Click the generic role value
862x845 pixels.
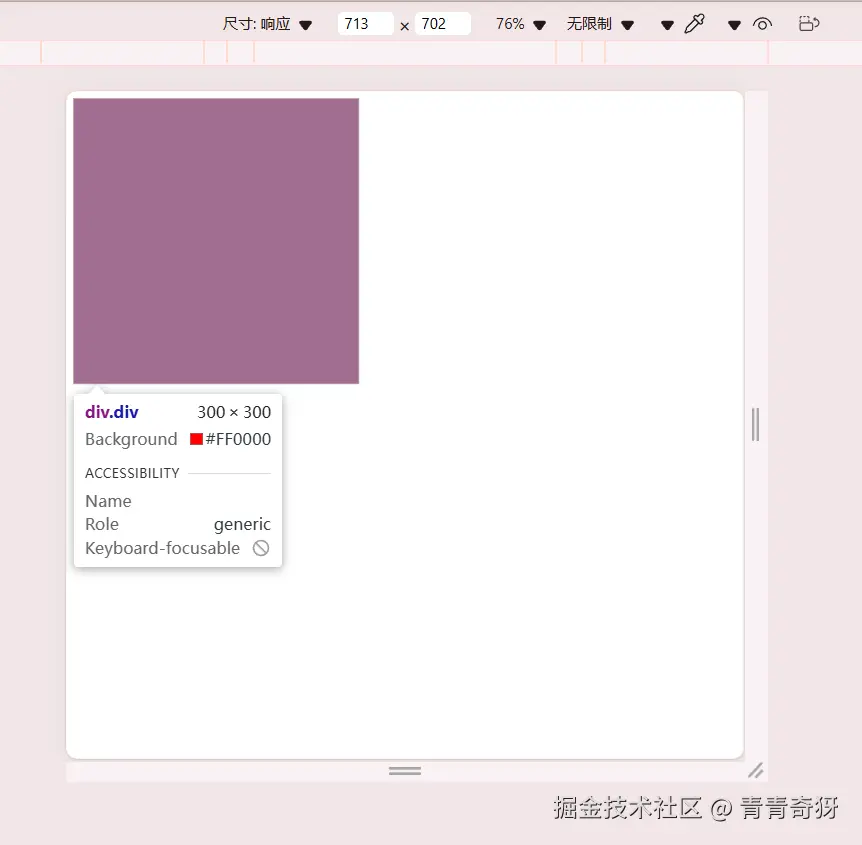[x=242, y=524]
